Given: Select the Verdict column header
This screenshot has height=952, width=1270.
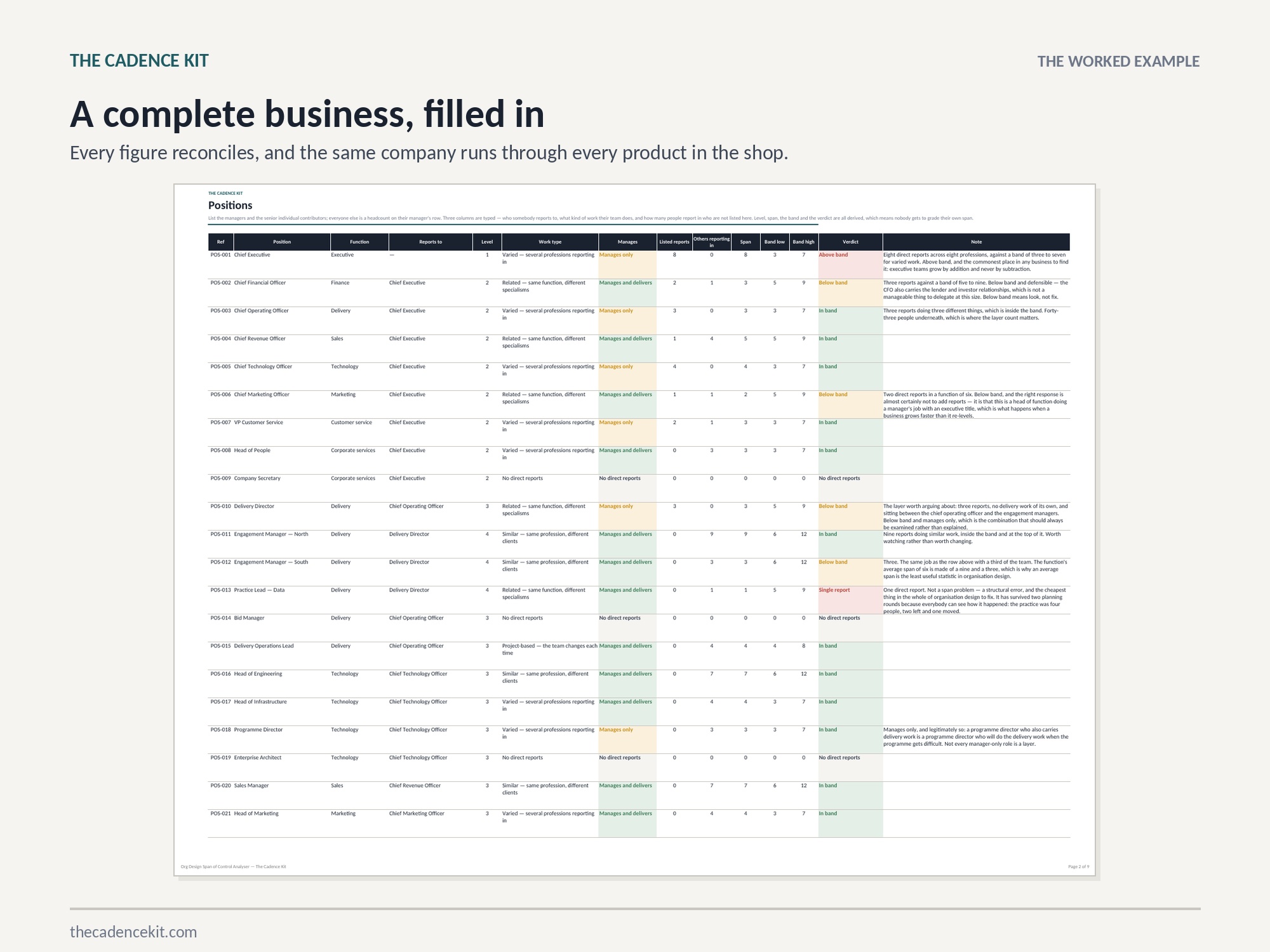Looking at the screenshot, I should tap(850, 242).
